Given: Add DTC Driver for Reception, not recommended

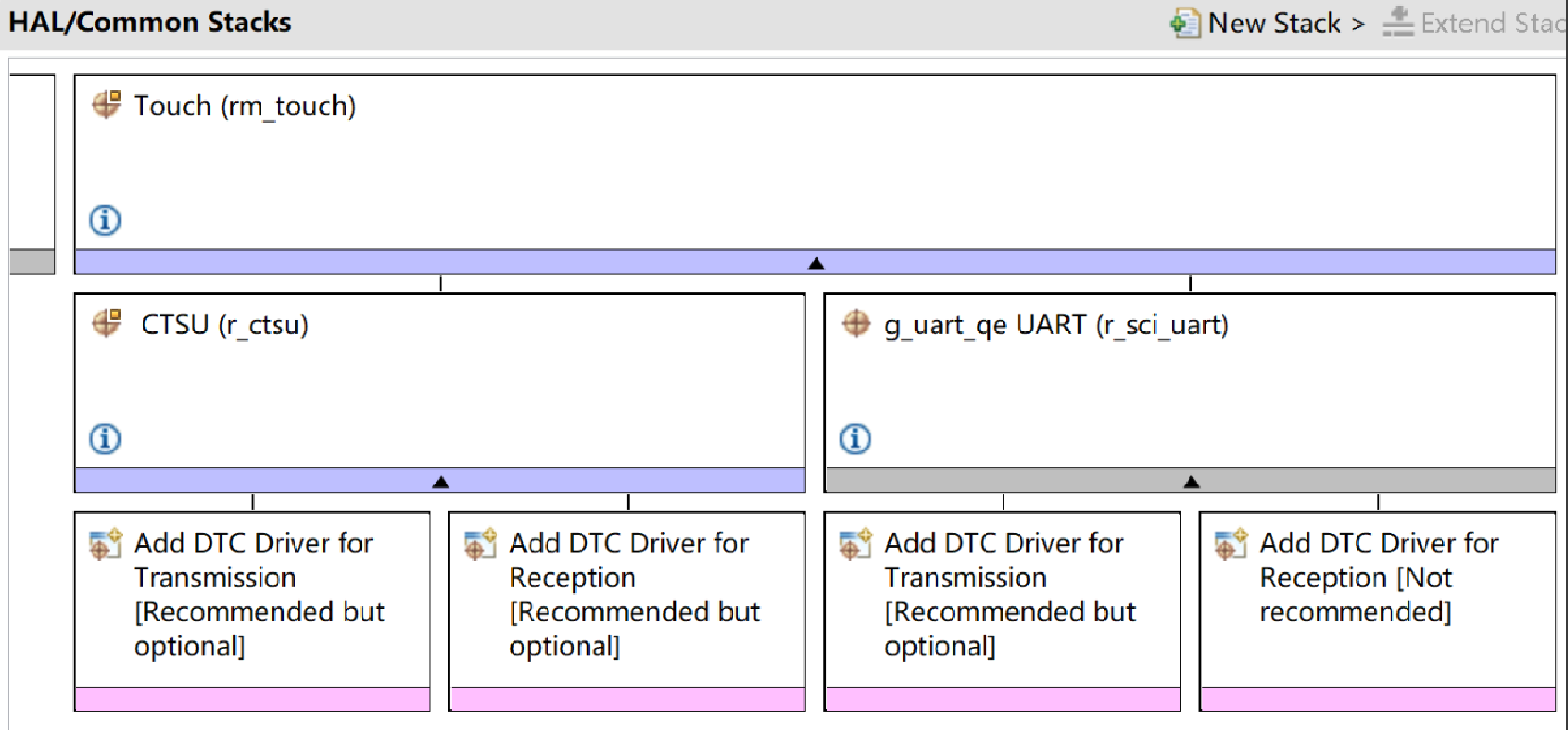Looking at the screenshot, I should point(1378,577).
